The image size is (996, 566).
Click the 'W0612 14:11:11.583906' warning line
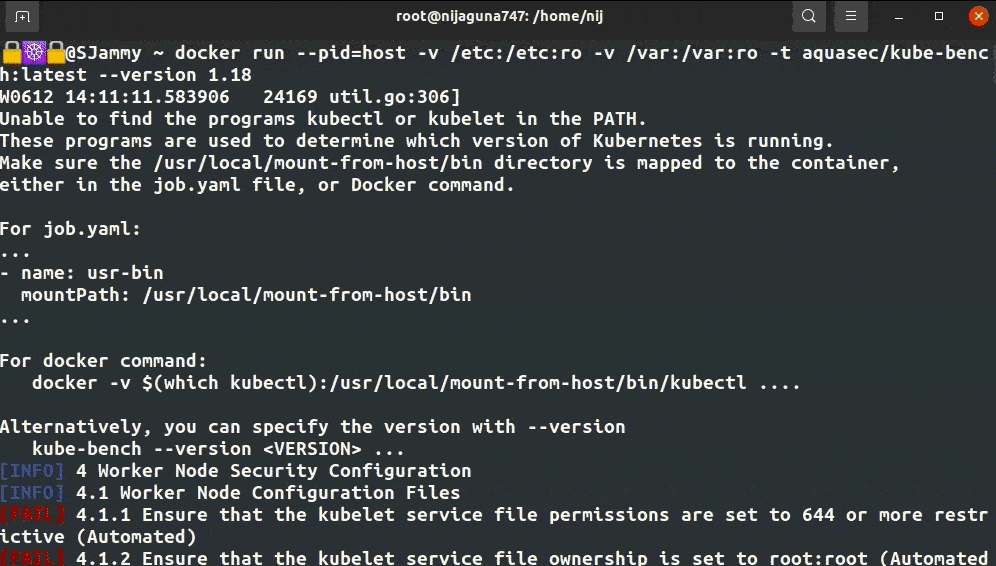tap(230, 97)
